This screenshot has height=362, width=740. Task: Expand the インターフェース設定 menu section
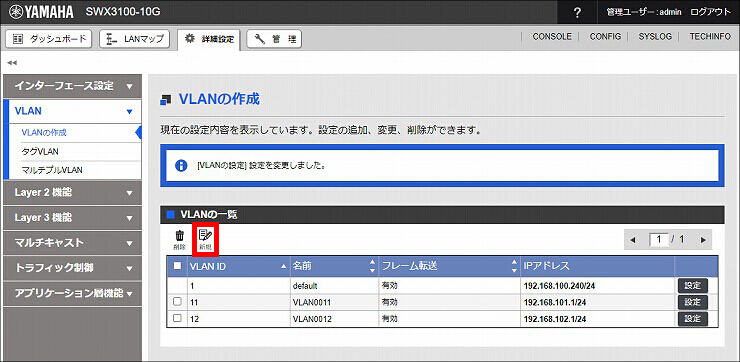[72, 86]
